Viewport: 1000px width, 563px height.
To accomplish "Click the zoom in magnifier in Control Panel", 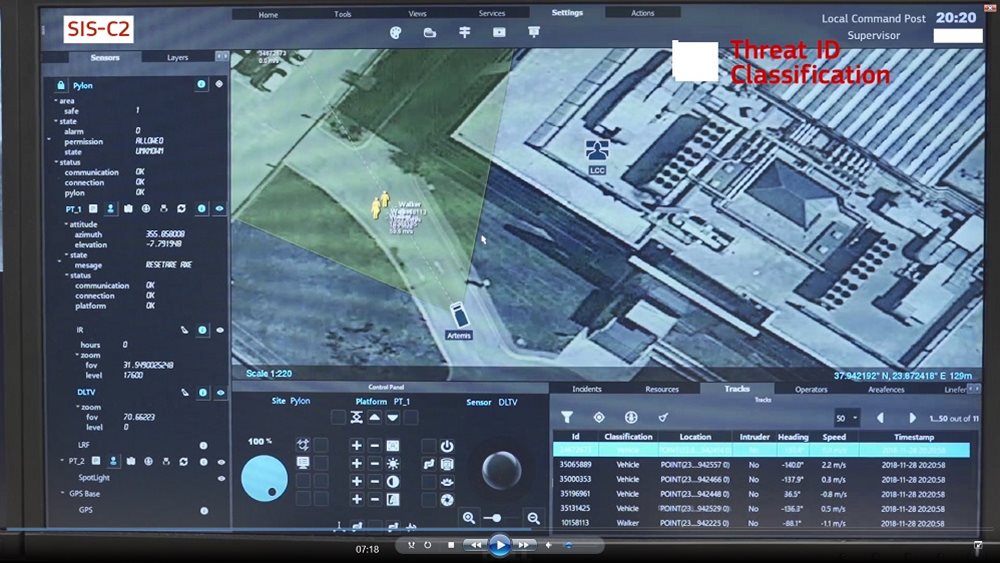I will tap(468, 517).
